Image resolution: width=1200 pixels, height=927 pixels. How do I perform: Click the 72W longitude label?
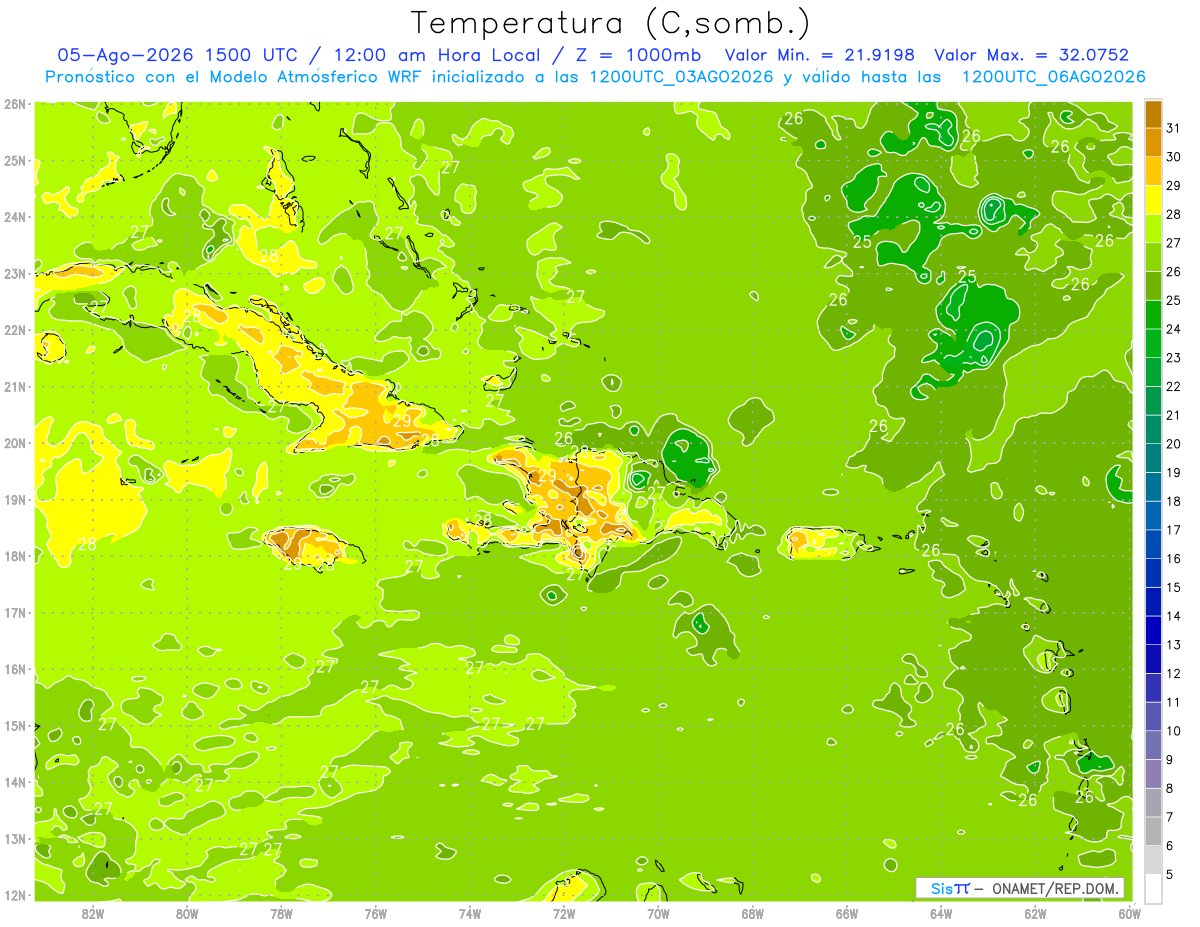click(564, 914)
